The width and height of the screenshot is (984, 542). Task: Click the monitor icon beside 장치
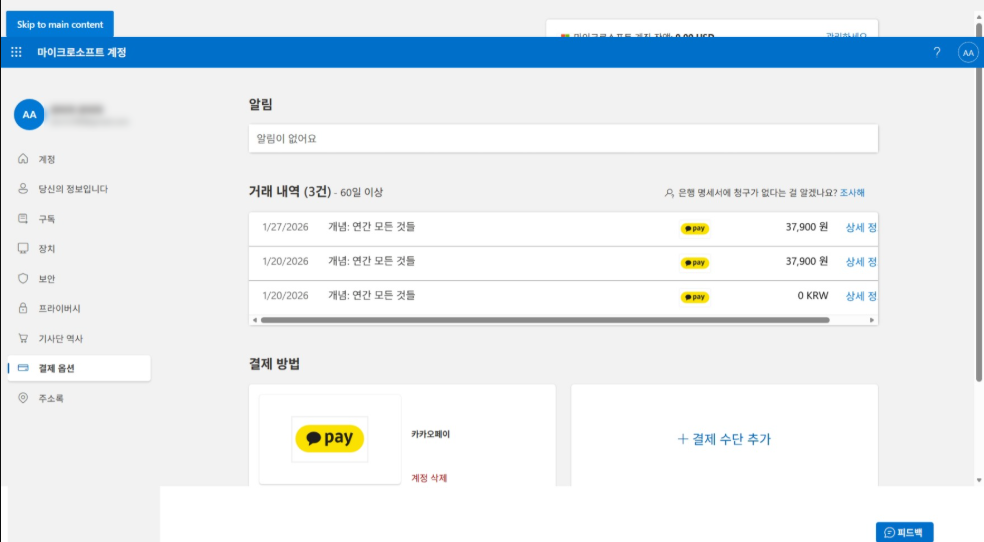23,248
